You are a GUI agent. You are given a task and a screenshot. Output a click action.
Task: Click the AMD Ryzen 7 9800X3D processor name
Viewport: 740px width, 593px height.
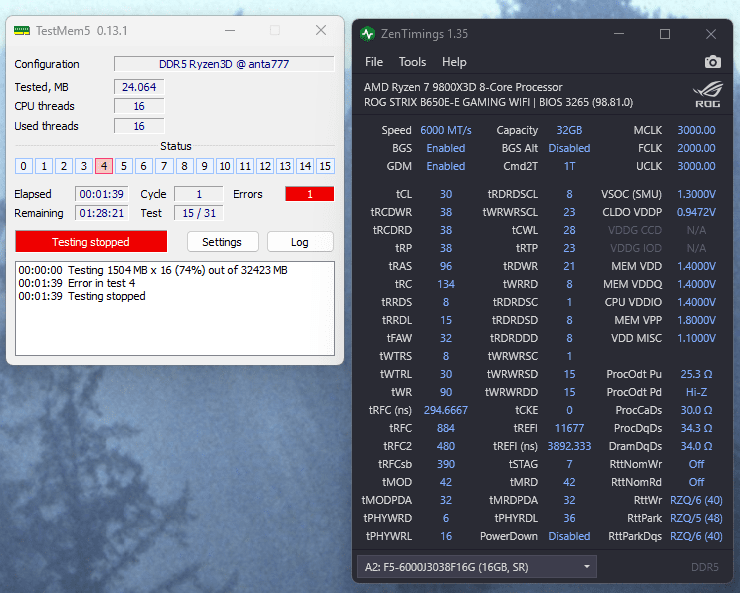(x=463, y=87)
